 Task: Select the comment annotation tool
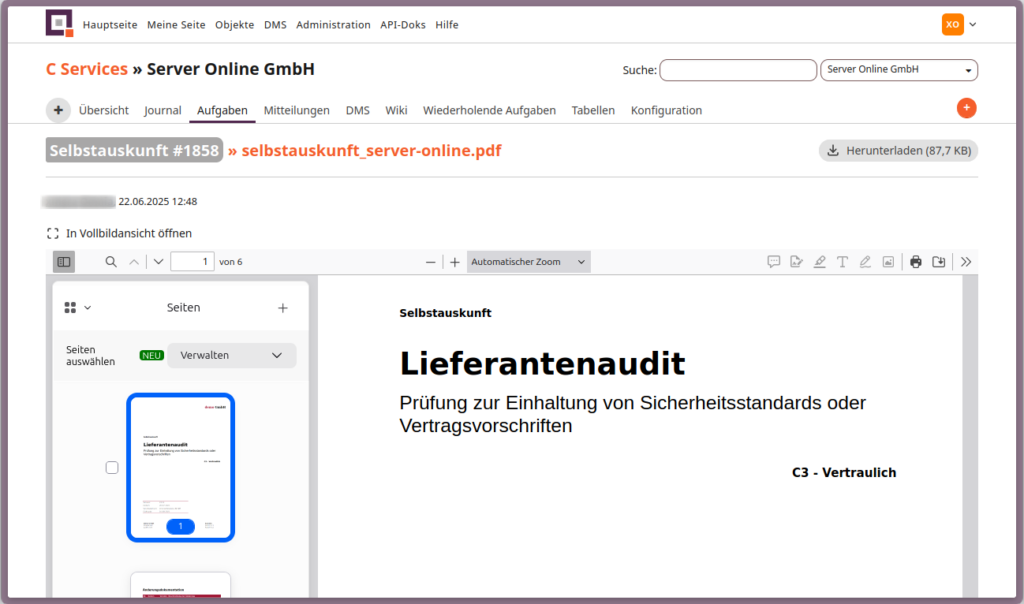pos(773,262)
